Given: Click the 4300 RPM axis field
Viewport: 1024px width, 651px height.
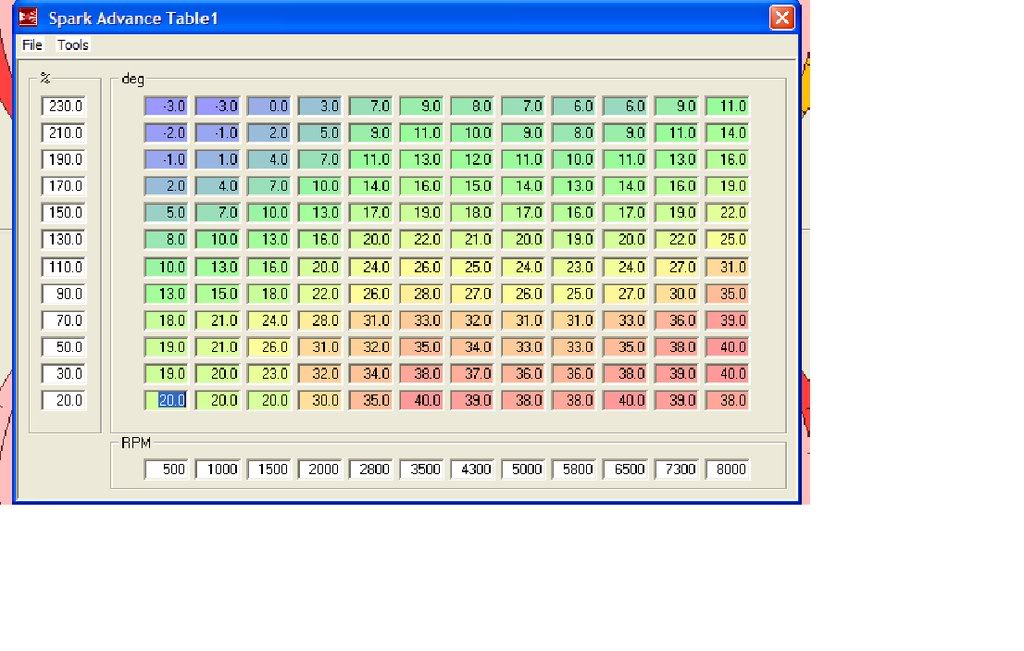Looking at the screenshot, I should tap(473, 468).
